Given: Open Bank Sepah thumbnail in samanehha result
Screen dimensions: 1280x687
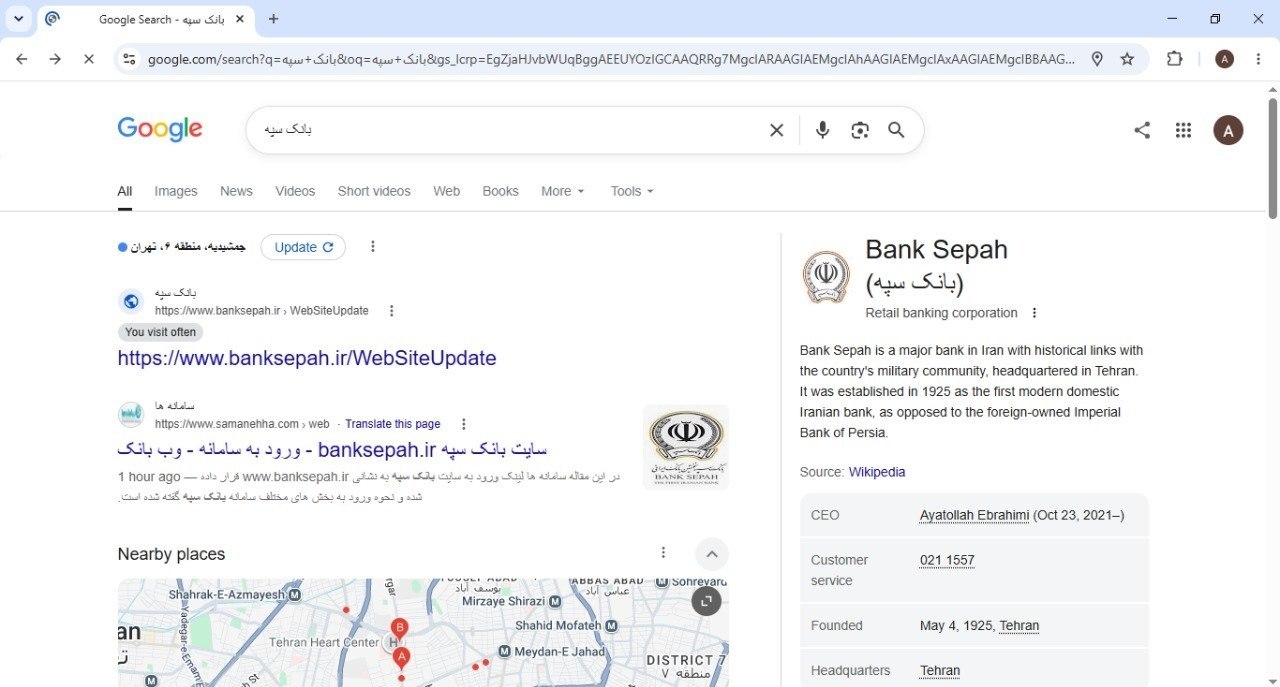Looking at the screenshot, I should (686, 446).
